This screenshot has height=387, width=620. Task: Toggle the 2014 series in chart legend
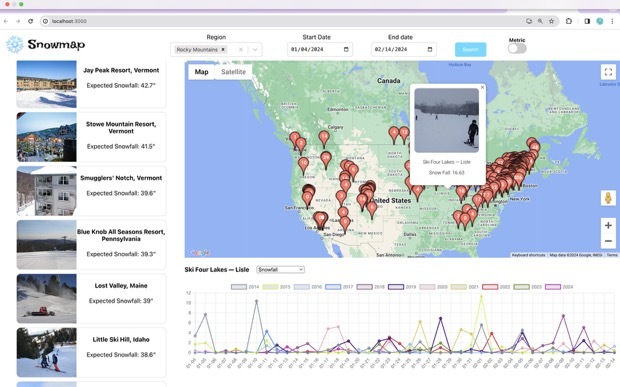click(x=245, y=287)
